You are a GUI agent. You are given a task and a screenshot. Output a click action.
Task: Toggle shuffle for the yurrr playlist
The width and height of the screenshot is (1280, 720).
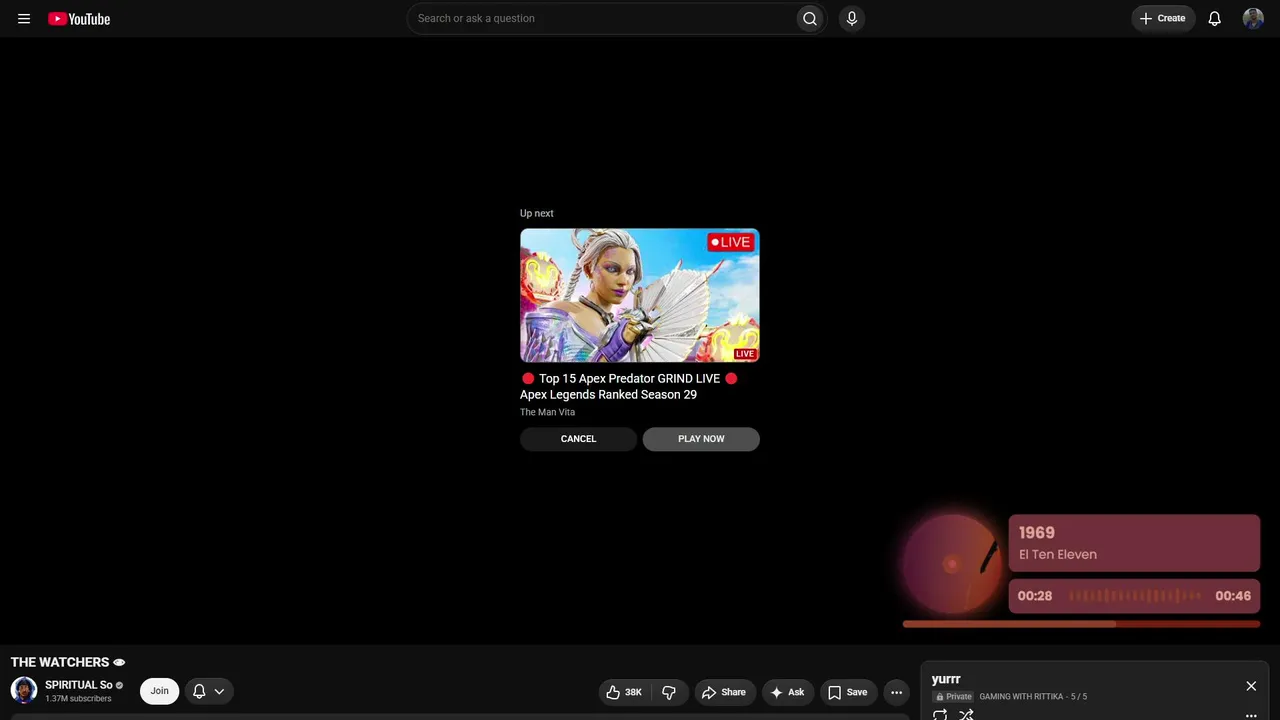click(x=966, y=715)
